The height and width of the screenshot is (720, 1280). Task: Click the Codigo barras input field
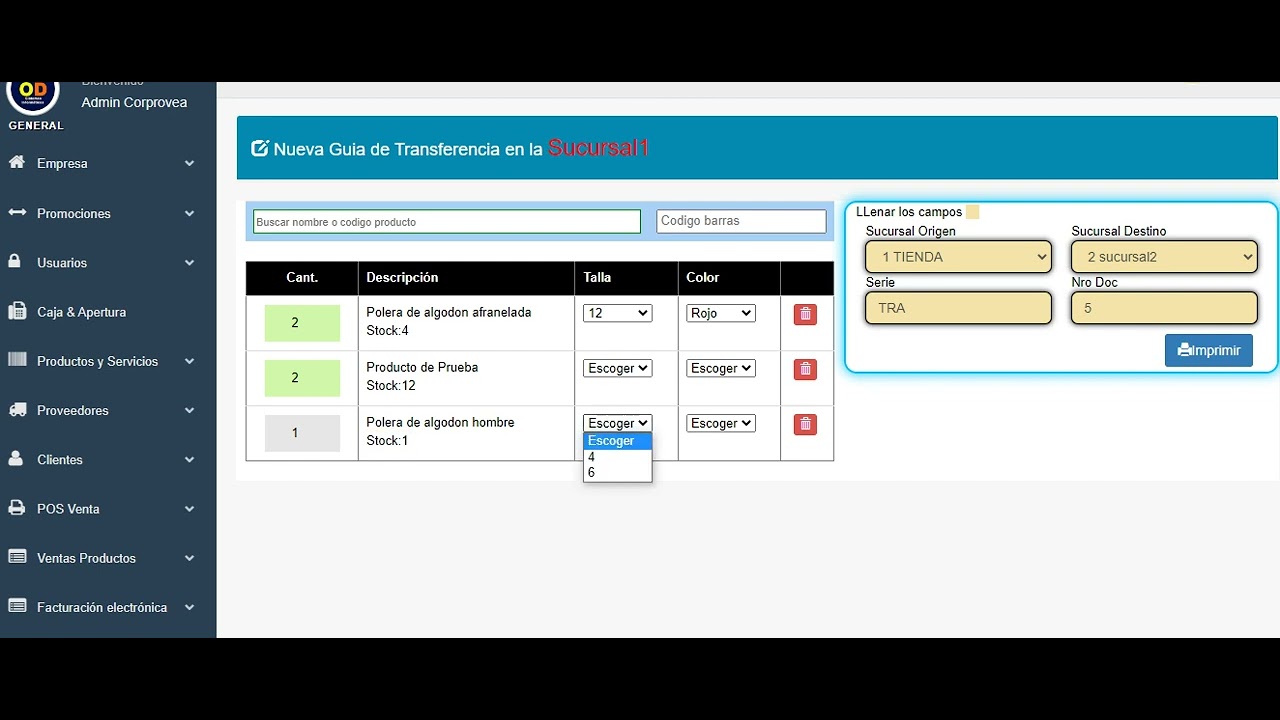(742, 221)
